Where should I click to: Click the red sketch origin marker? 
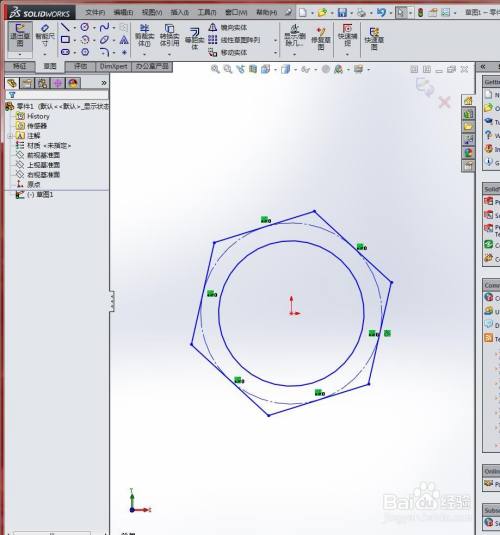(294, 307)
